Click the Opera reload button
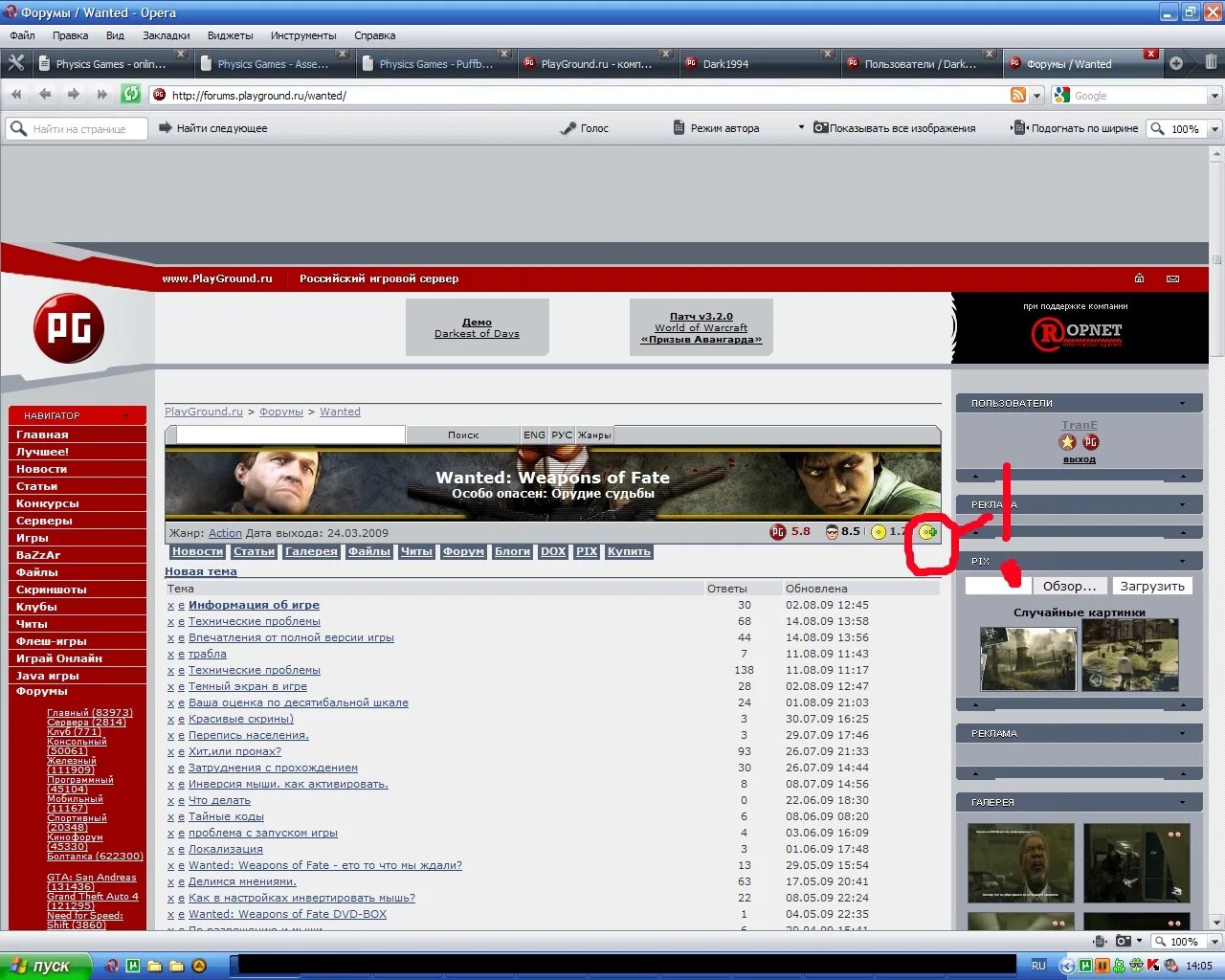Image resolution: width=1225 pixels, height=980 pixels. pos(131,94)
